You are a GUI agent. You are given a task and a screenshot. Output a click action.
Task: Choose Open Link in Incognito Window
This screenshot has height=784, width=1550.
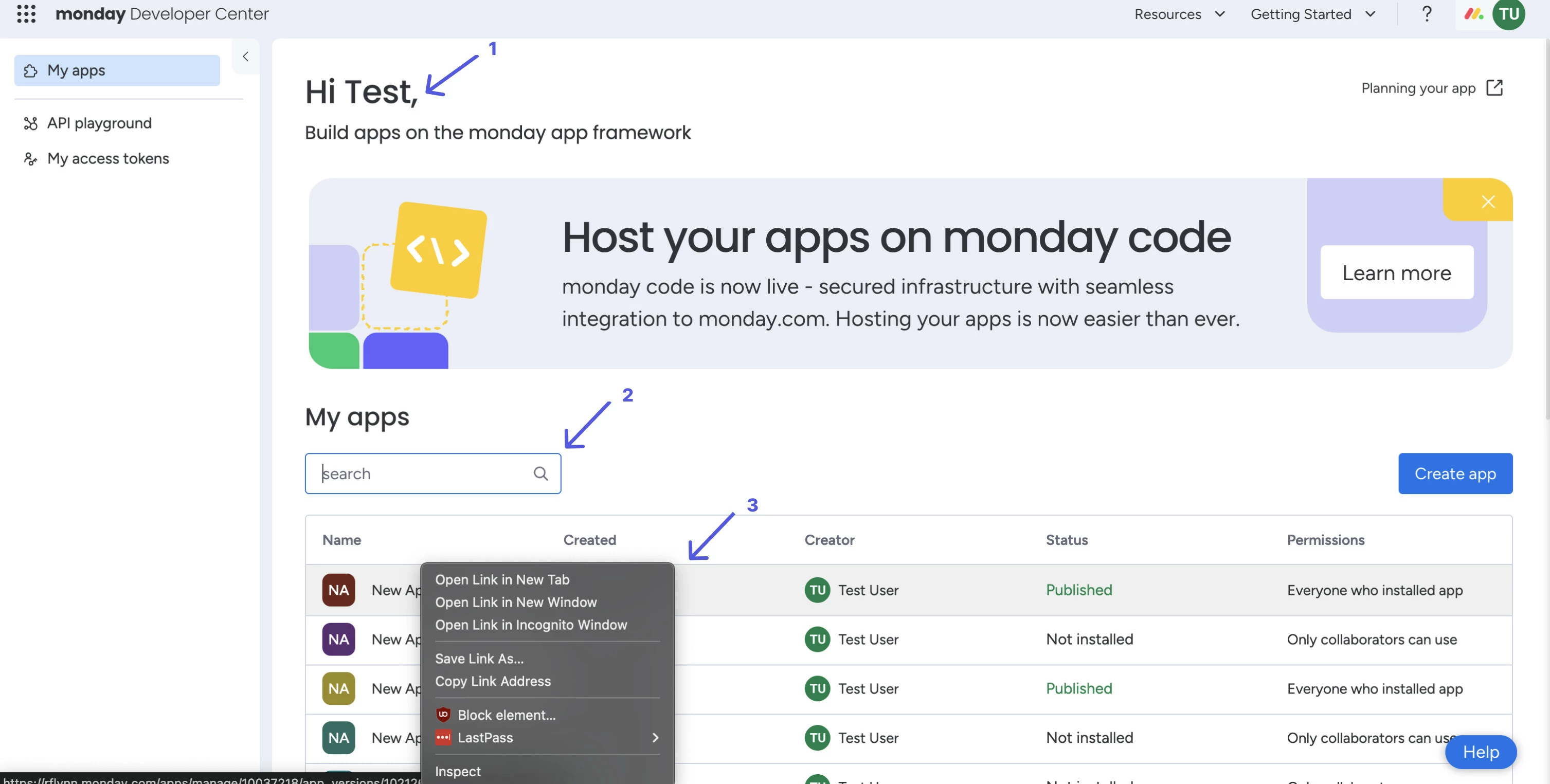click(547, 625)
